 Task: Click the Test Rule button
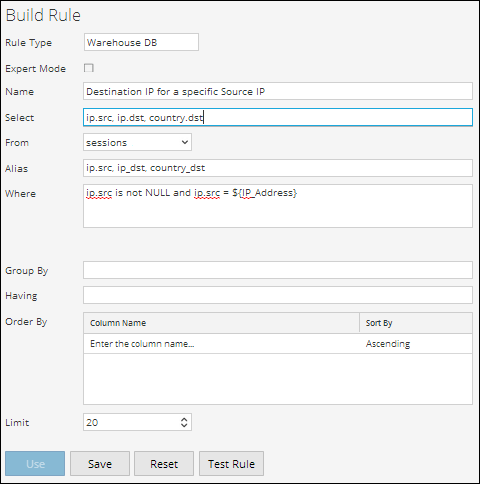pos(231,464)
